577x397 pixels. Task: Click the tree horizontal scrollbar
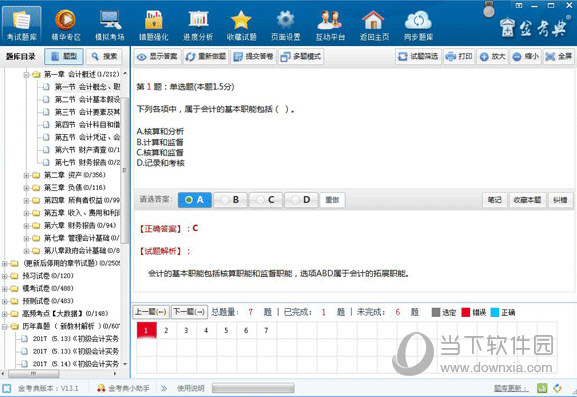pos(34,373)
